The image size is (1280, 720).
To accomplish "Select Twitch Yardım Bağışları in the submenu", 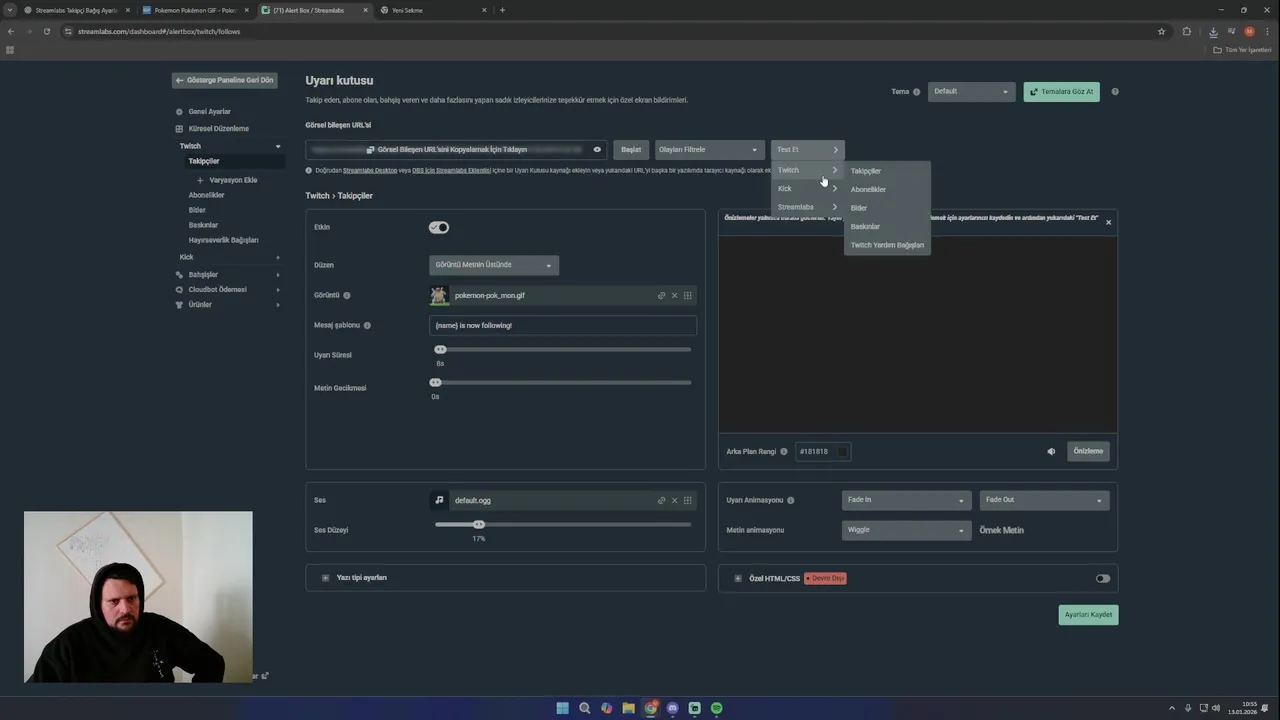I will coord(887,245).
